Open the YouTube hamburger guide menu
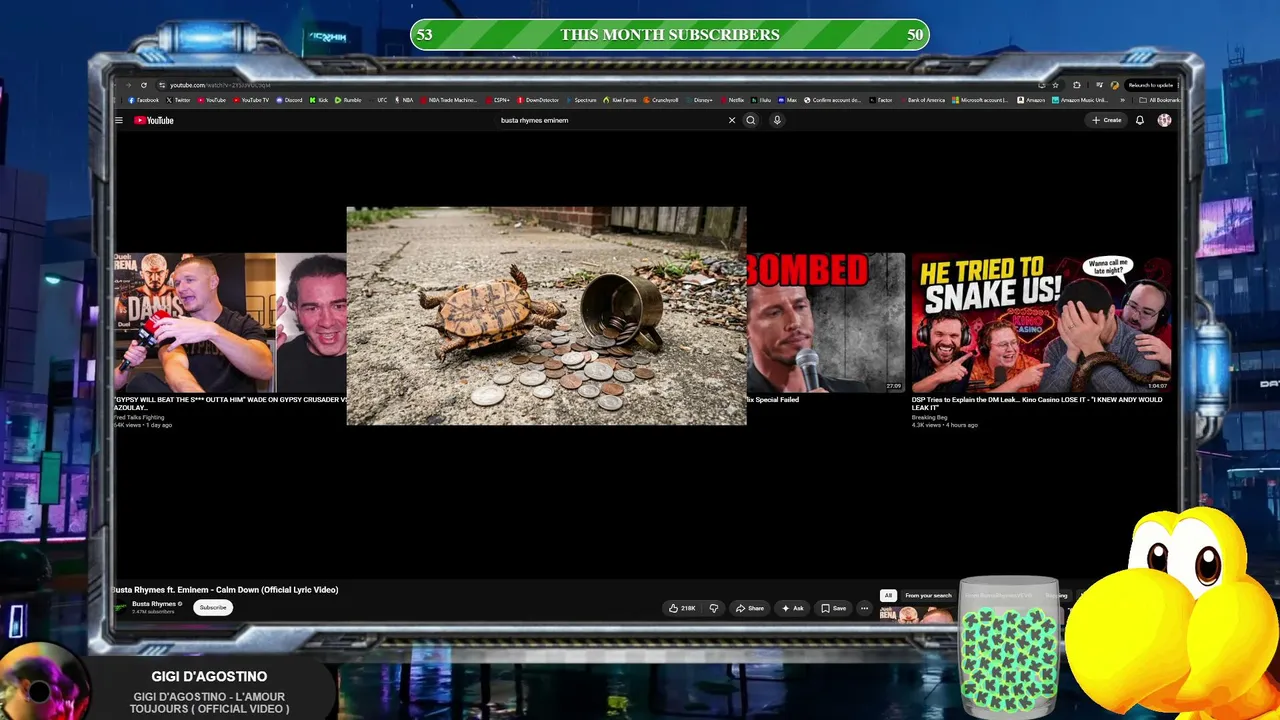 [118, 120]
